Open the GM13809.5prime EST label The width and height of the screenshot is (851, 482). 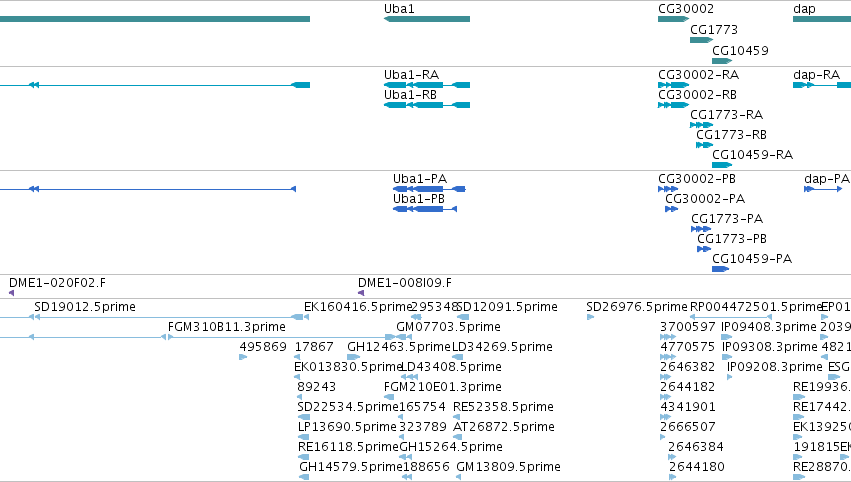(509, 467)
